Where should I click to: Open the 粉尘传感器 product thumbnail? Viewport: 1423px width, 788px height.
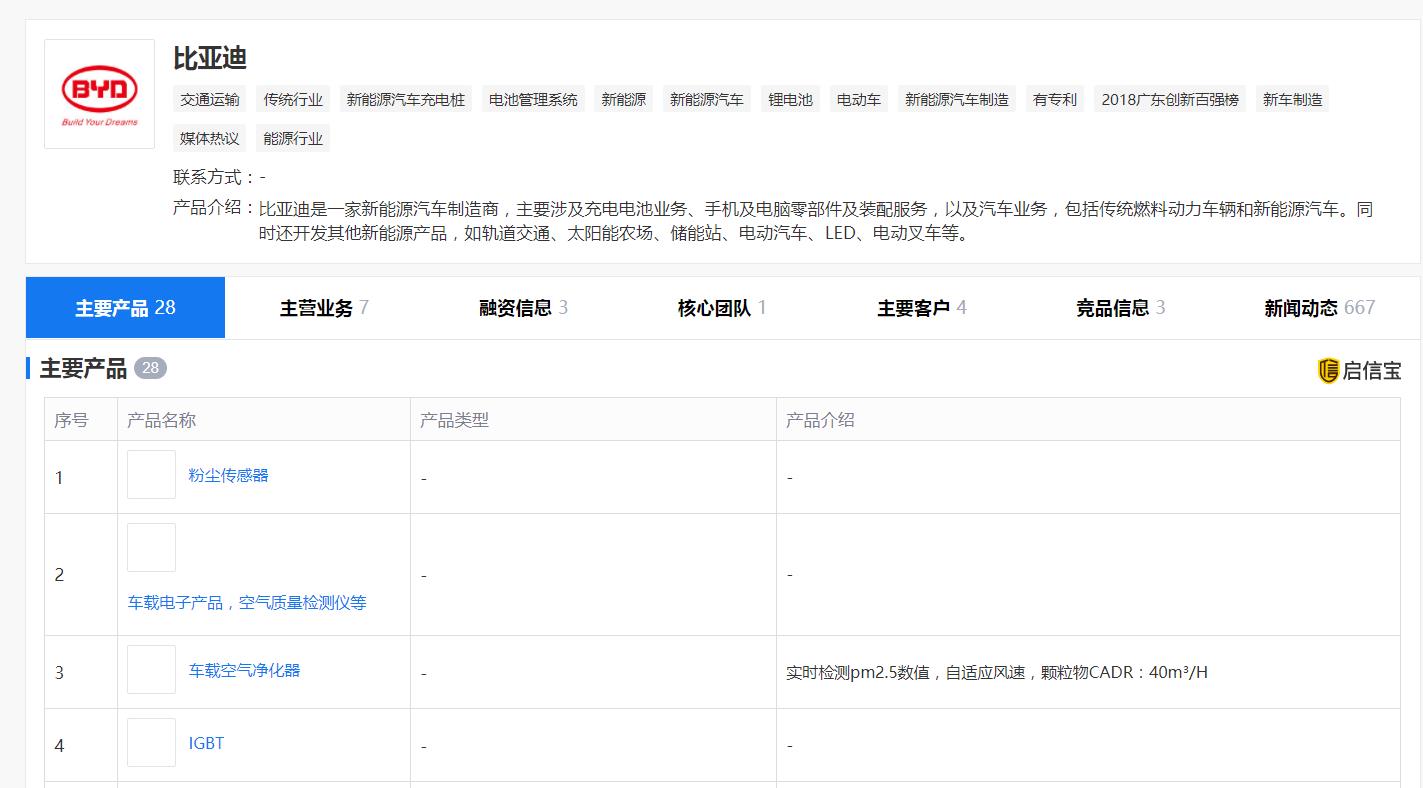151,475
